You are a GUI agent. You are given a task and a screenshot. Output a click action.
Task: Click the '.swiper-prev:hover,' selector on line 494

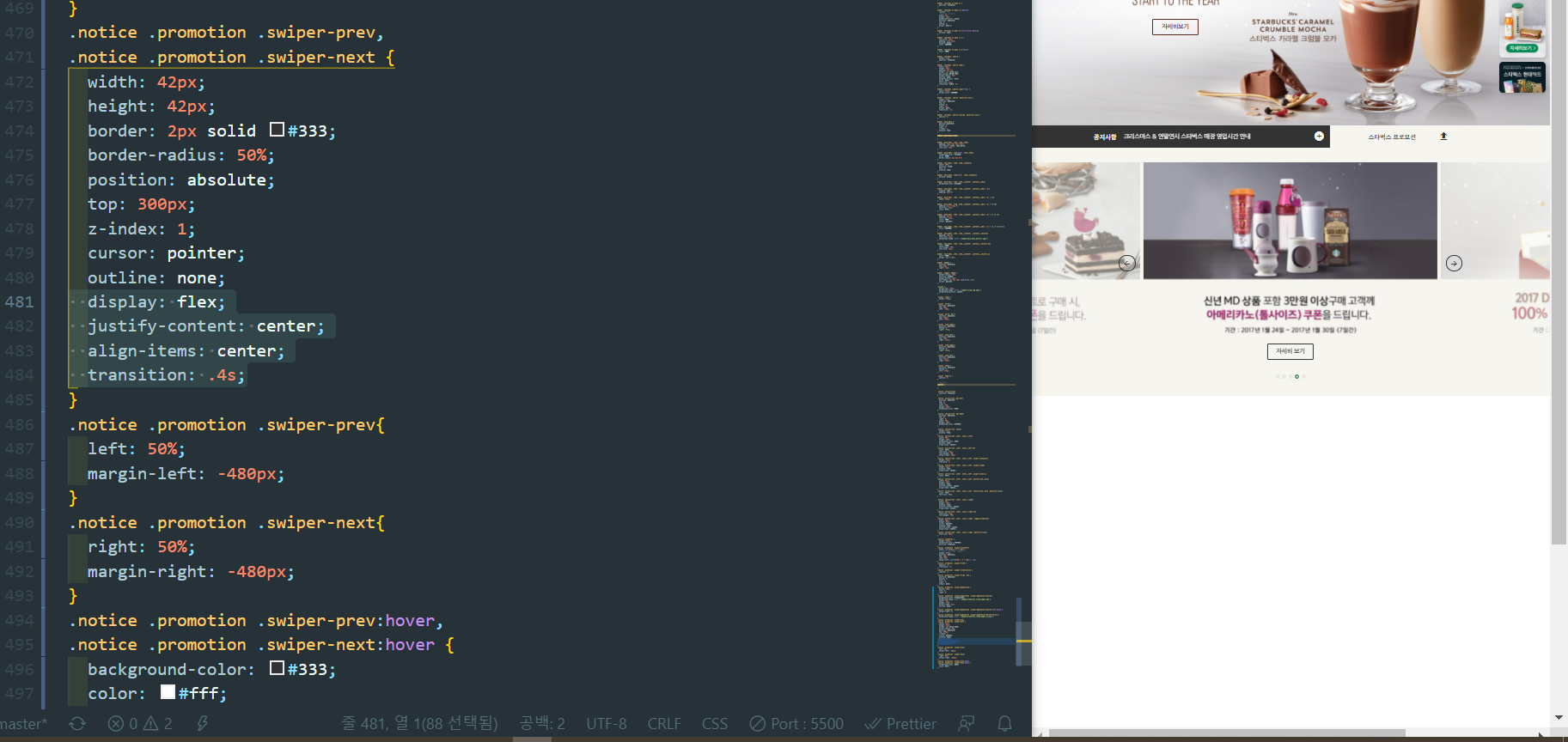tap(351, 620)
